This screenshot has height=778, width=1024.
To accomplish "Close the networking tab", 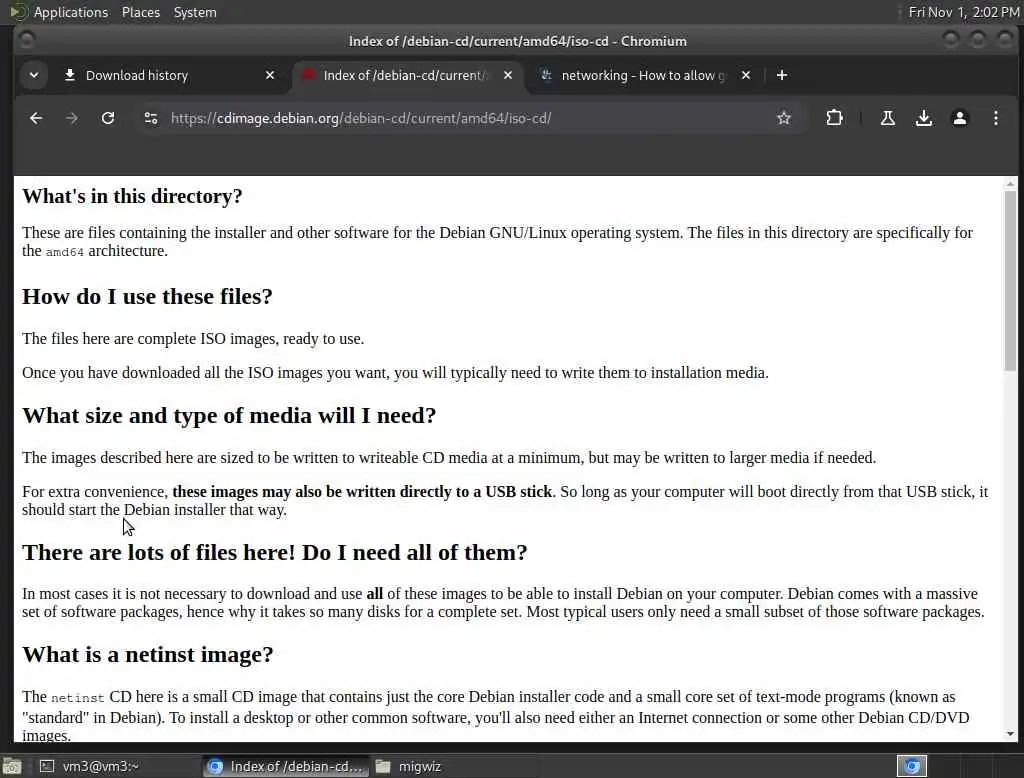I will 746,75.
